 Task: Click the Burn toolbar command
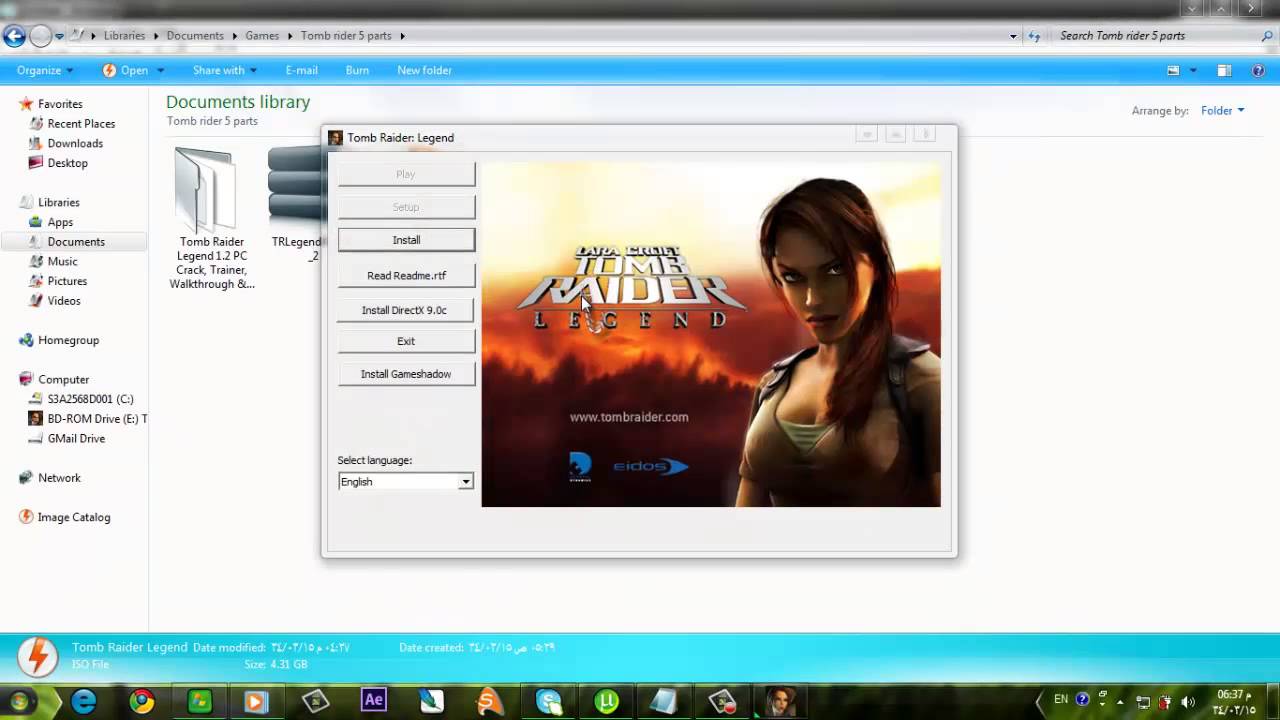(x=357, y=70)
